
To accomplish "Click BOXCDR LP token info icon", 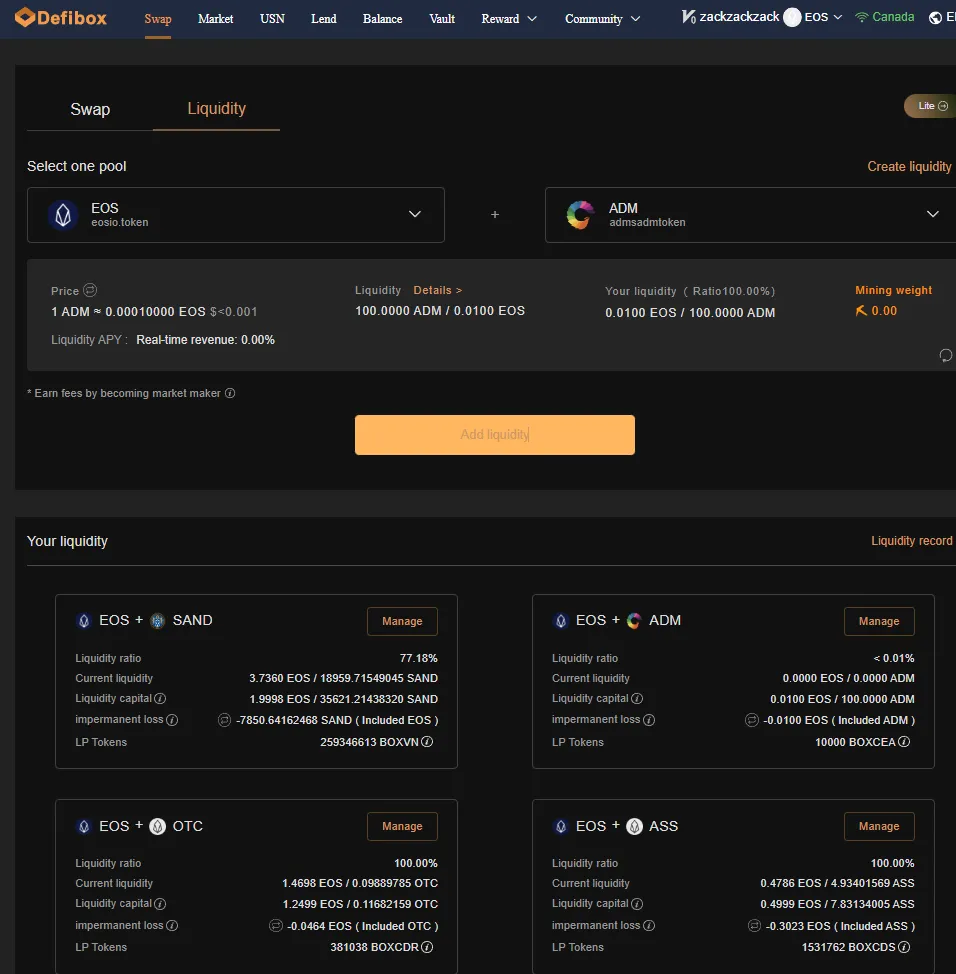I will click(x=427, y=947).
